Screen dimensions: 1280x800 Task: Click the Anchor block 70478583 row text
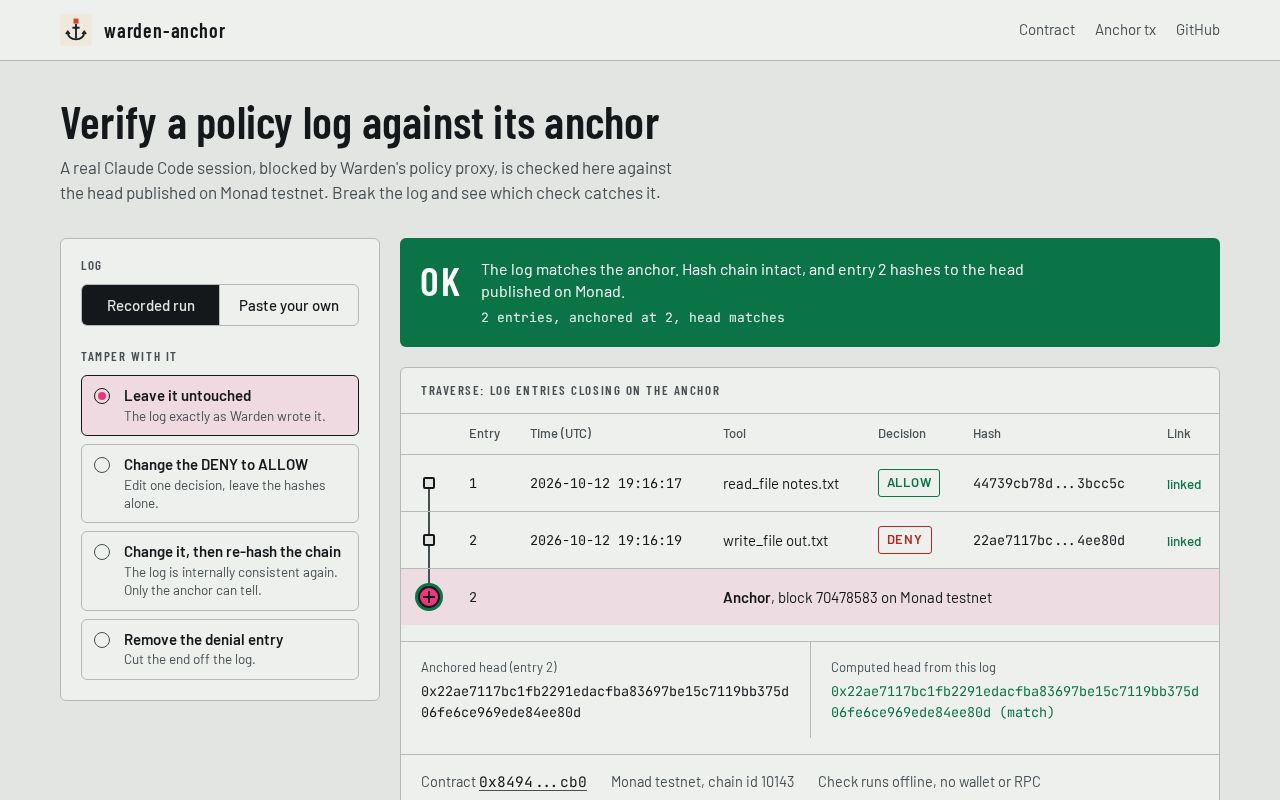(x=857, y=597)
